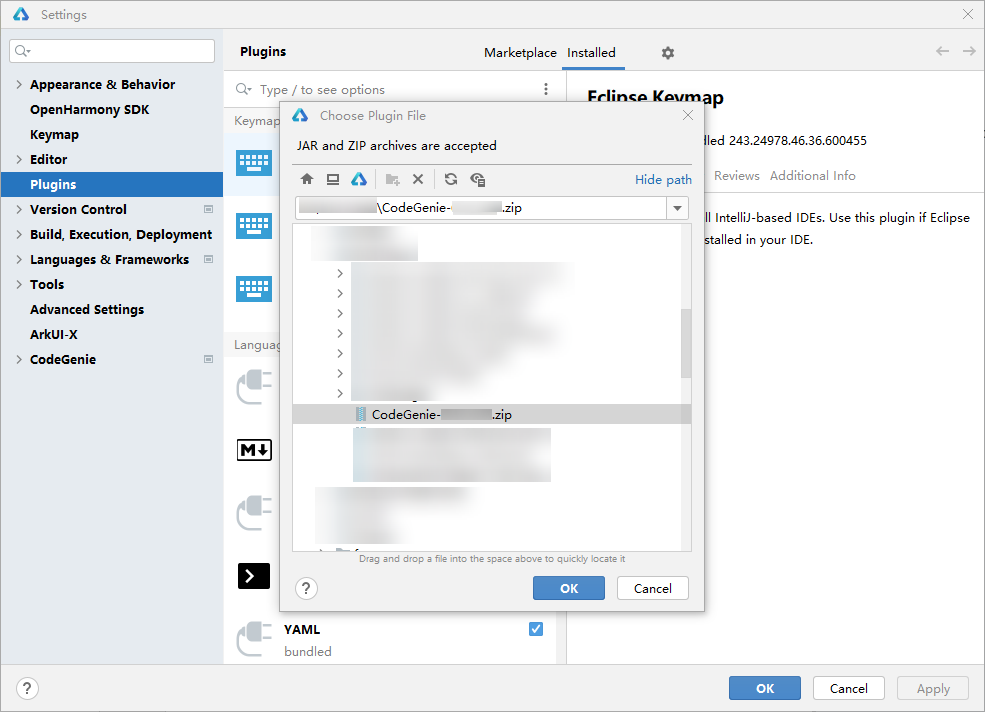Go to home directory in file chooser
Image resolution: width=985 pixels, height=712 pixels.
(x=307, y=179)
